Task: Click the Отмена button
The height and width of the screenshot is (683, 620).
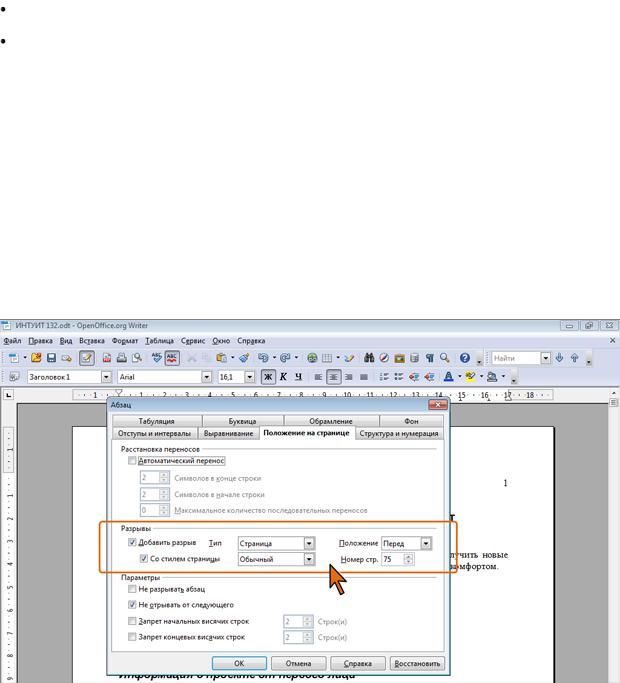Action: coord(298,663)
